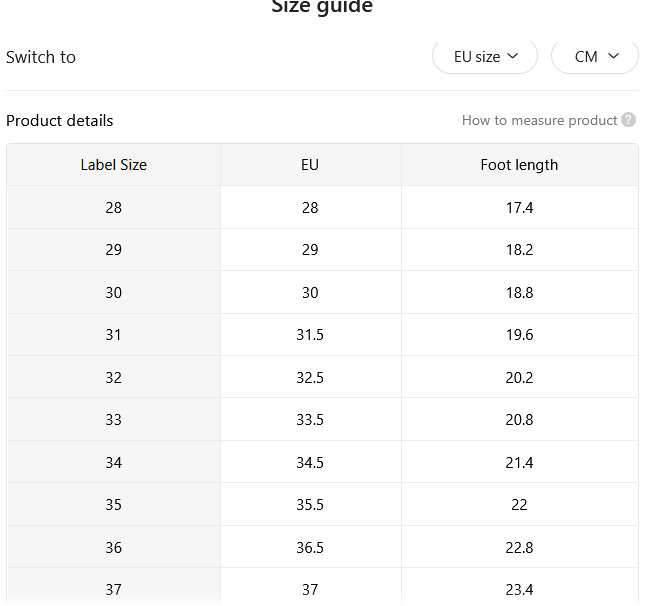The width and height of the screenshot is (647, 606).
Task: Select the Label Size 33 cell
Action: (x=113, y=420)
